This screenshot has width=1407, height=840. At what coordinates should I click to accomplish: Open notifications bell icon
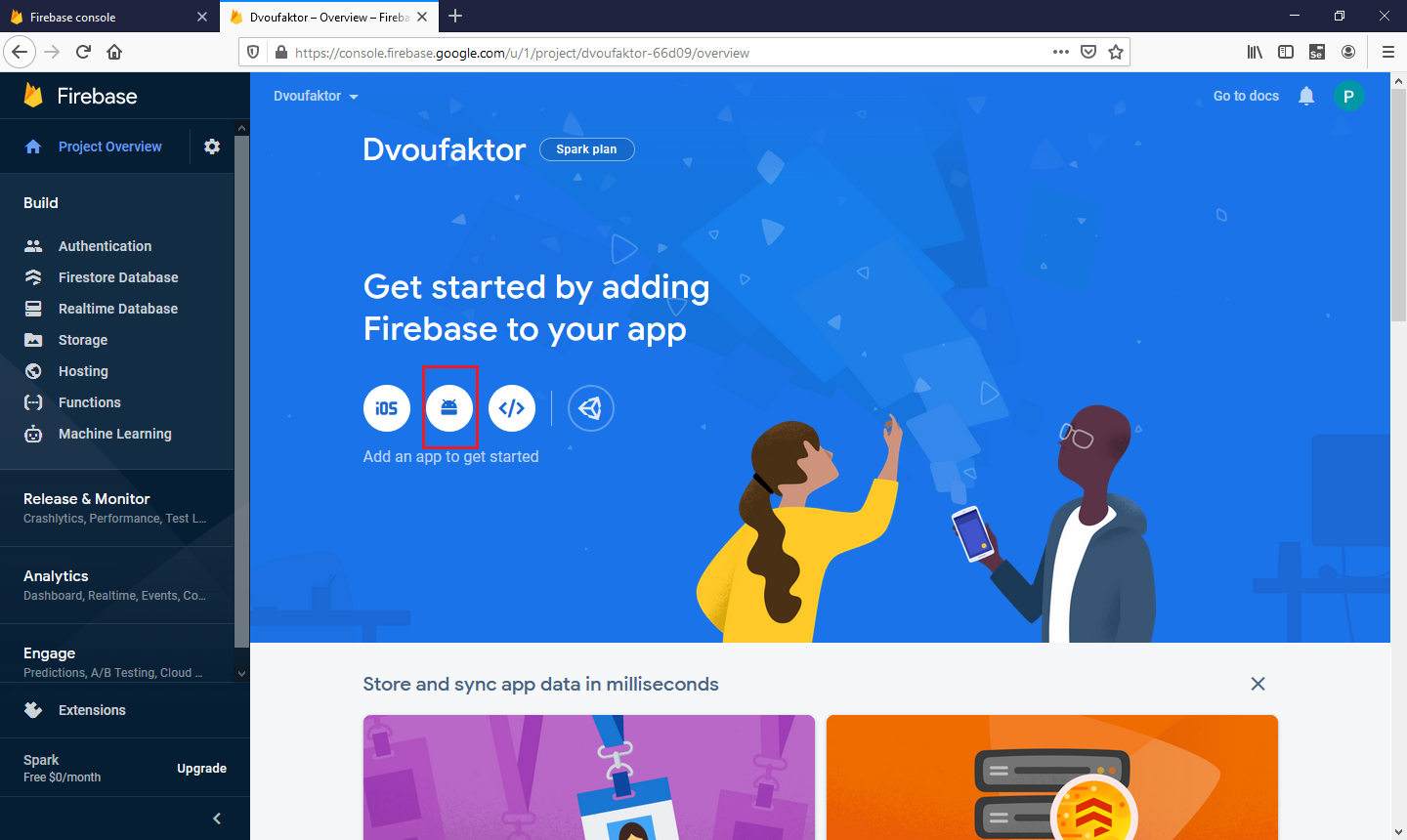[1306, 96]
